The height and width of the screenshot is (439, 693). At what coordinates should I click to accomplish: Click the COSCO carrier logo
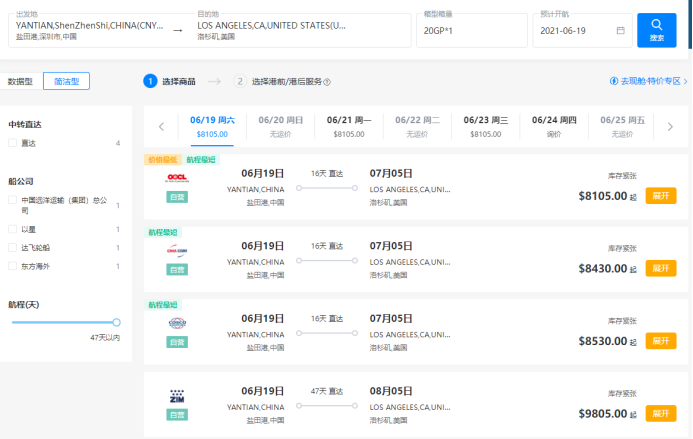[x=177, y=323]
